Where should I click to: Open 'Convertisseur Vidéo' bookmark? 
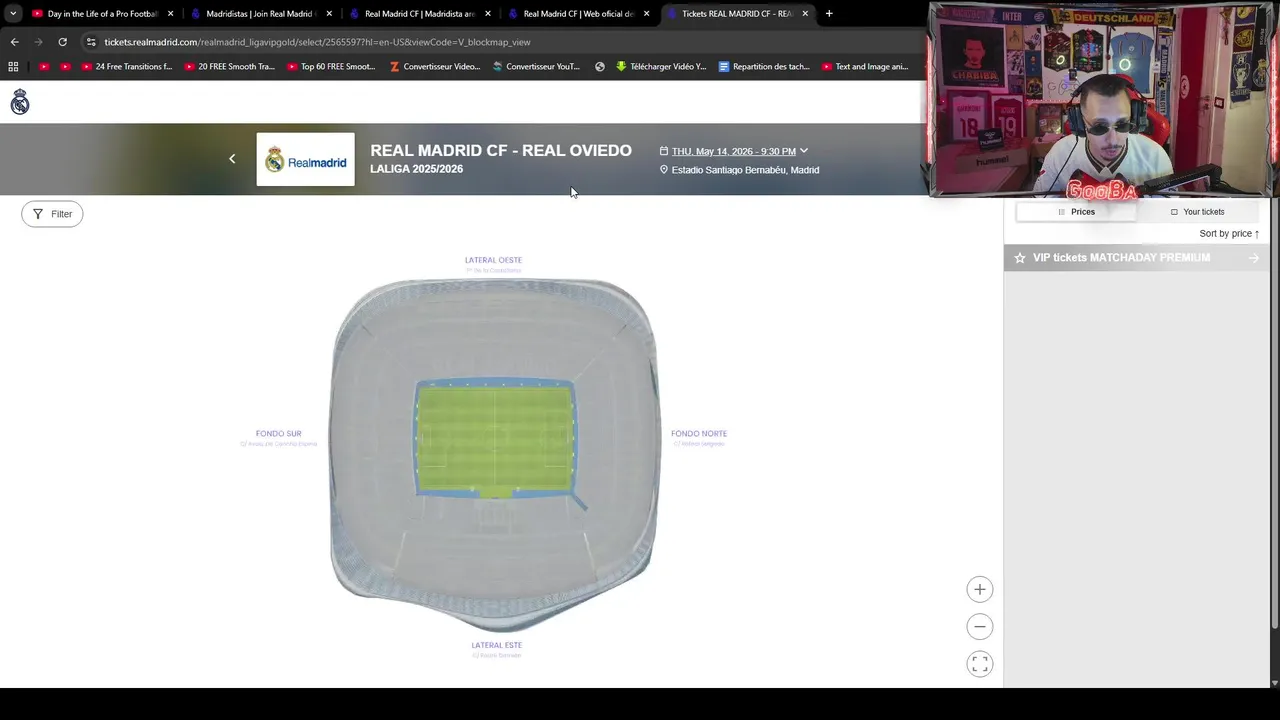pyautogui.click(x=435, y=67)
